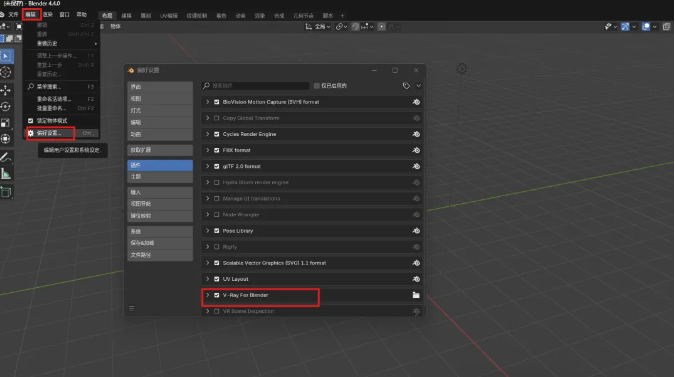Viewport: 675px width, 377px height.
Task: Select the Add Cube tool
Action: [6, 192]
